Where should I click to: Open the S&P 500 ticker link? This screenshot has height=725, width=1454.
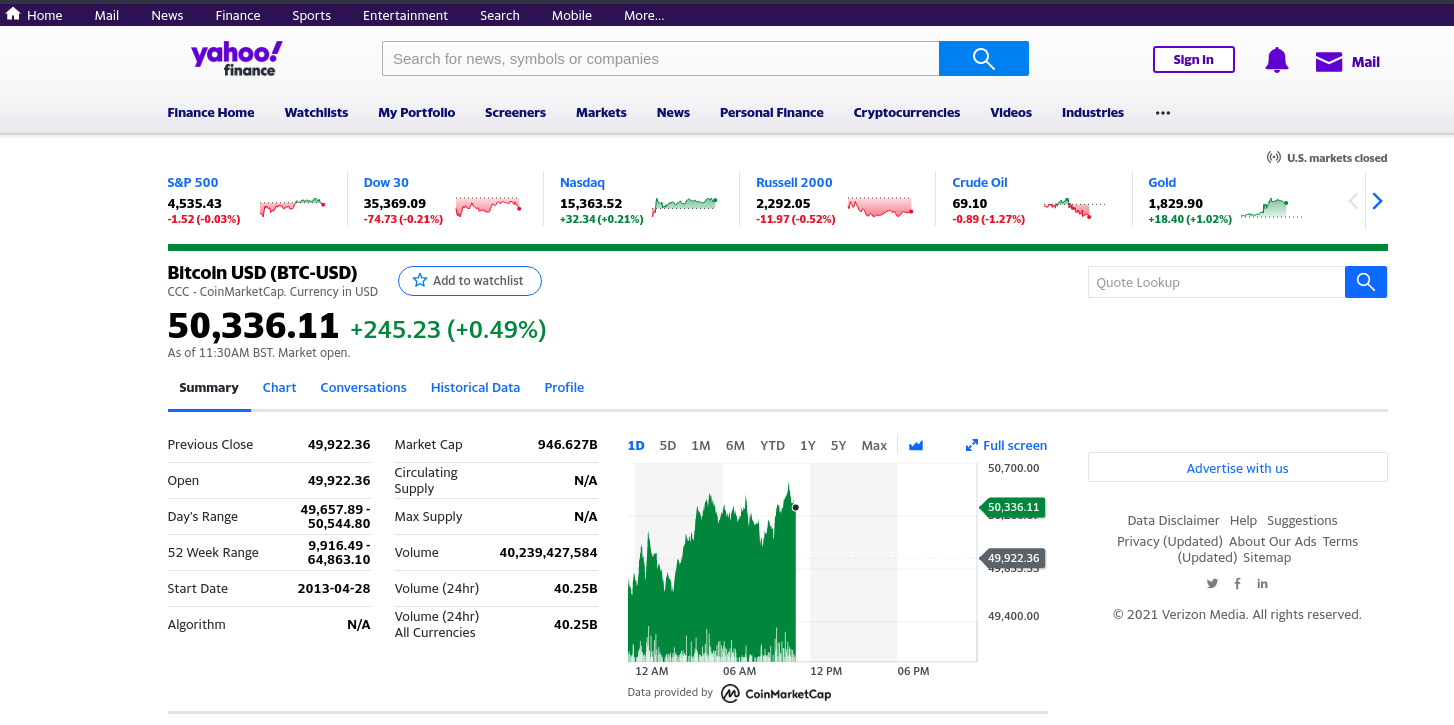click(x=193, y=183)
